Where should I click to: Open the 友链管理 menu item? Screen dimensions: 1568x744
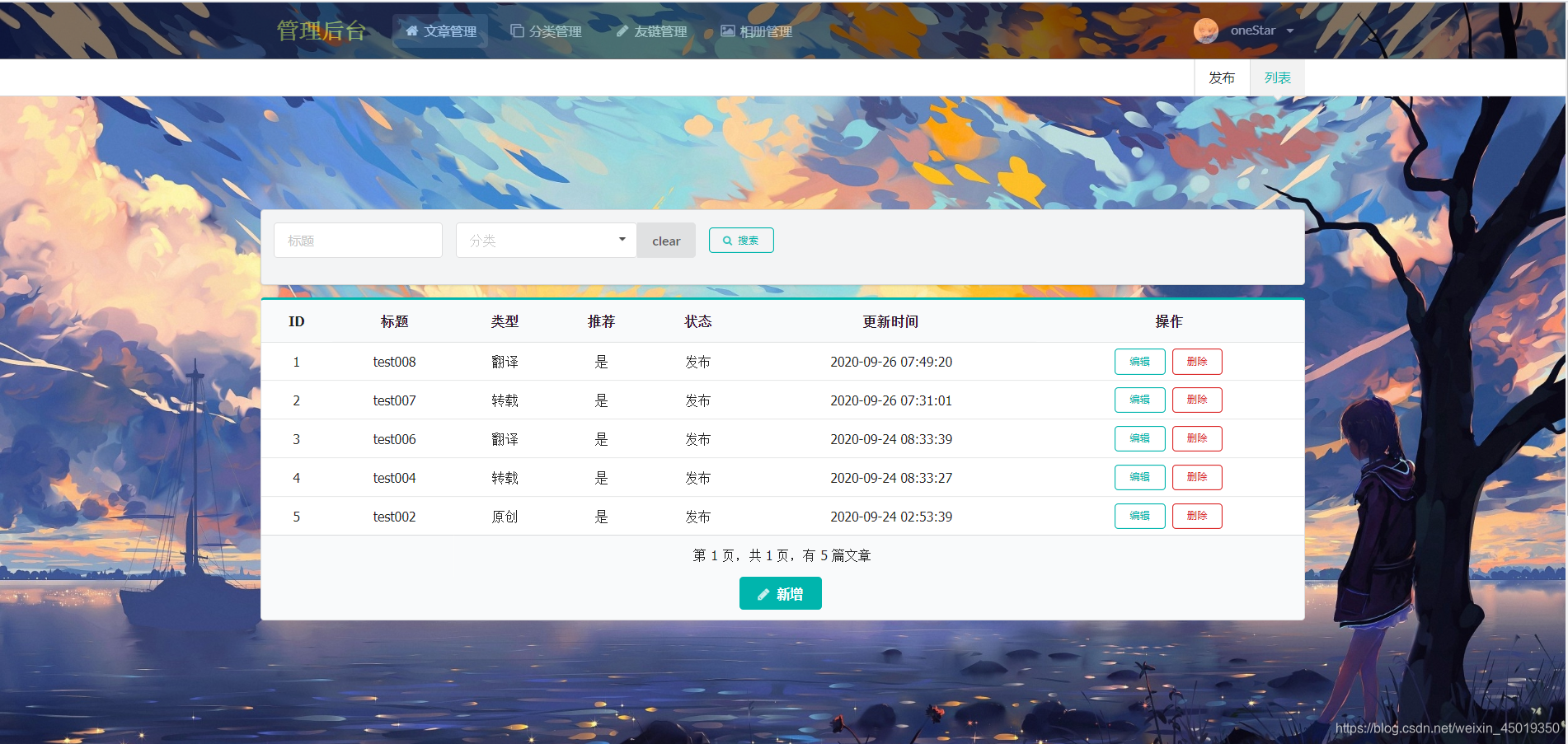[651, 31]
